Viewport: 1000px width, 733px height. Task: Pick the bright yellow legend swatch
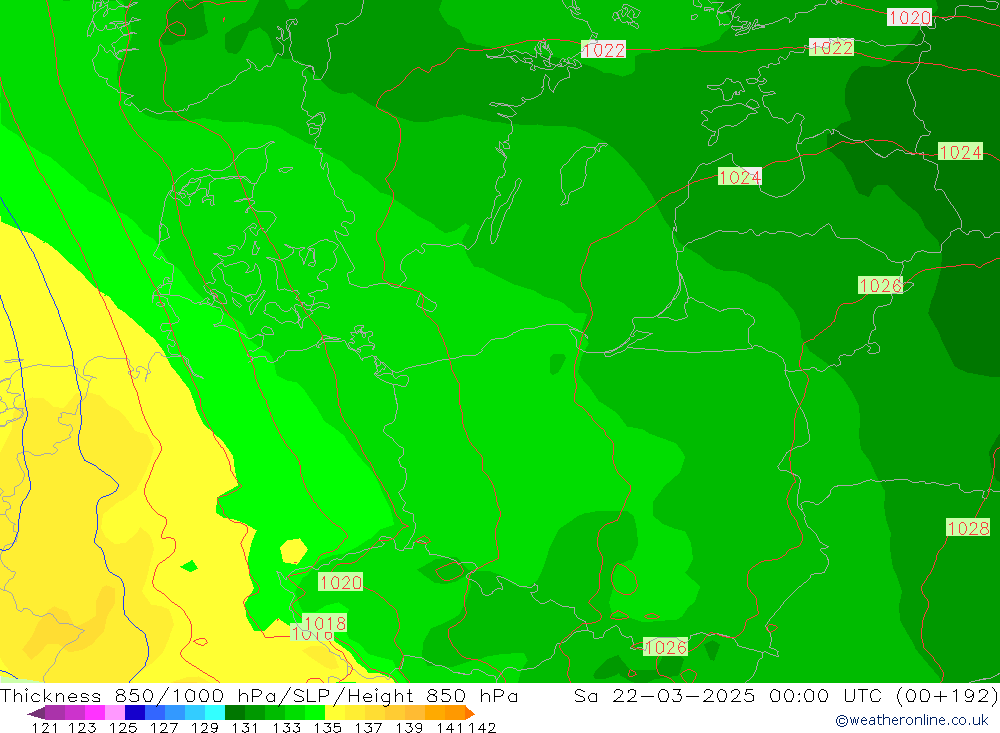point(335,713)
